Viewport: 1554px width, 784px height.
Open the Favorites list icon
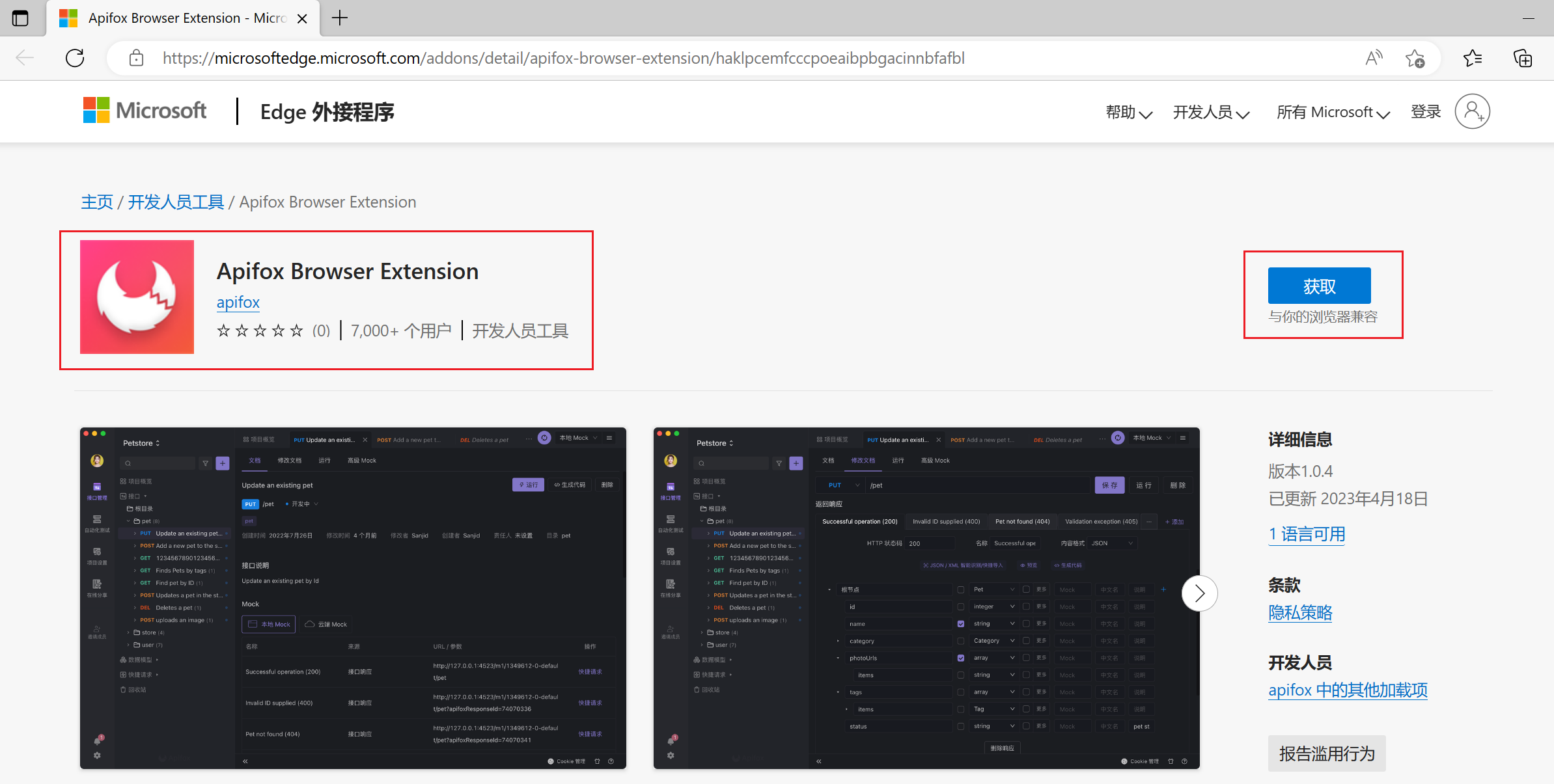pos(1473,58)
